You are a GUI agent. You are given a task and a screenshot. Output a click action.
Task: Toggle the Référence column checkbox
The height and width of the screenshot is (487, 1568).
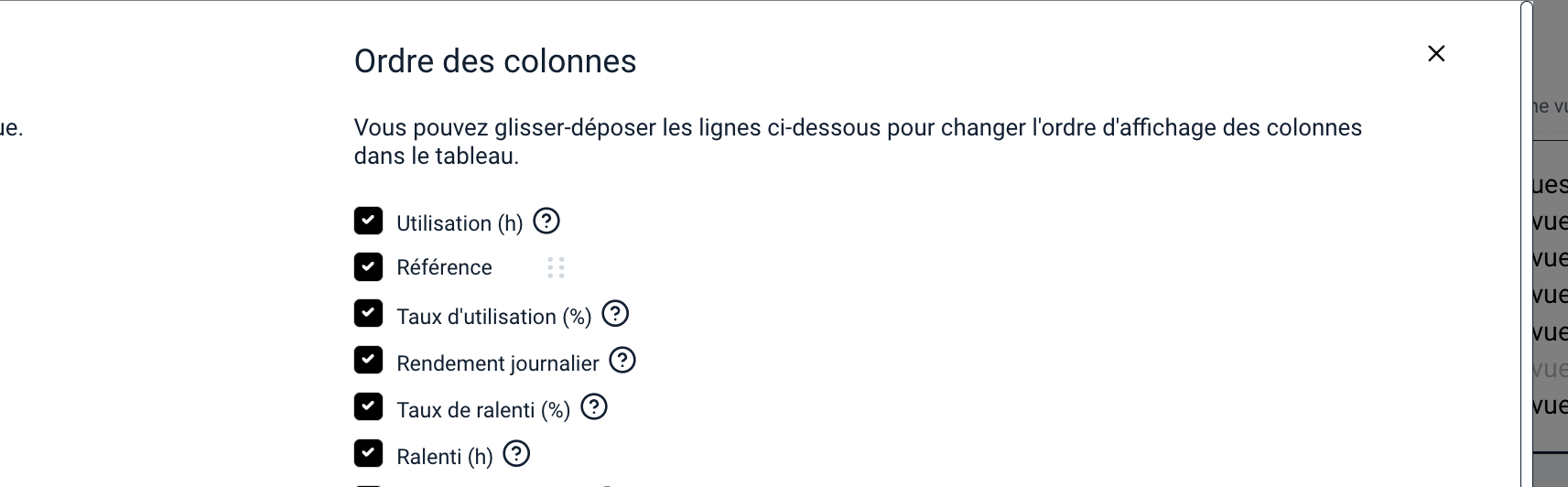[x=368, y=267]
